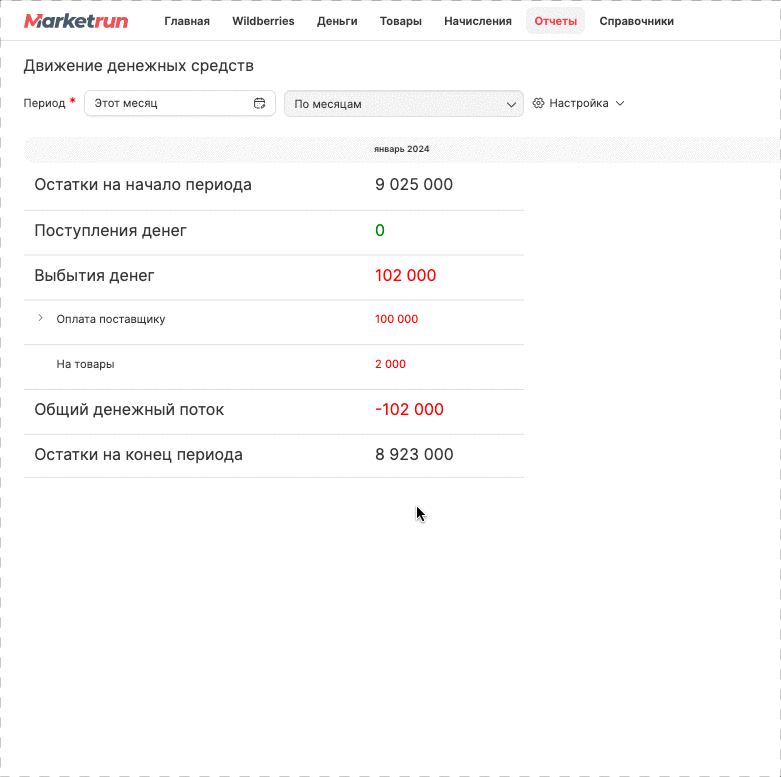Screen dimensions: 781x777
Task: Open the Главная menu item
Action: [187, 21]
